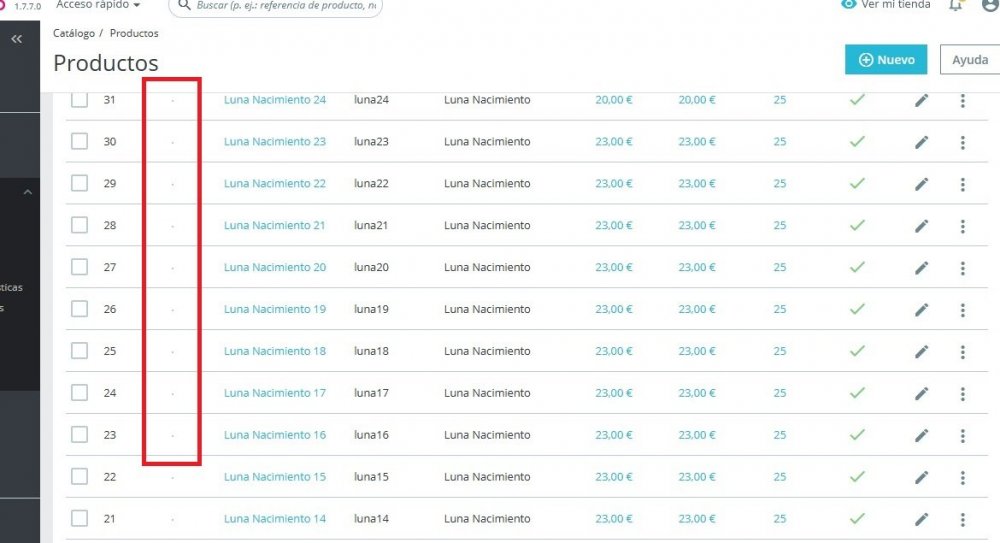This screenshot has width=1000, height=543.
Task: Check the box next to product 23
Action: pyautogui.click(x=79, y=435)
